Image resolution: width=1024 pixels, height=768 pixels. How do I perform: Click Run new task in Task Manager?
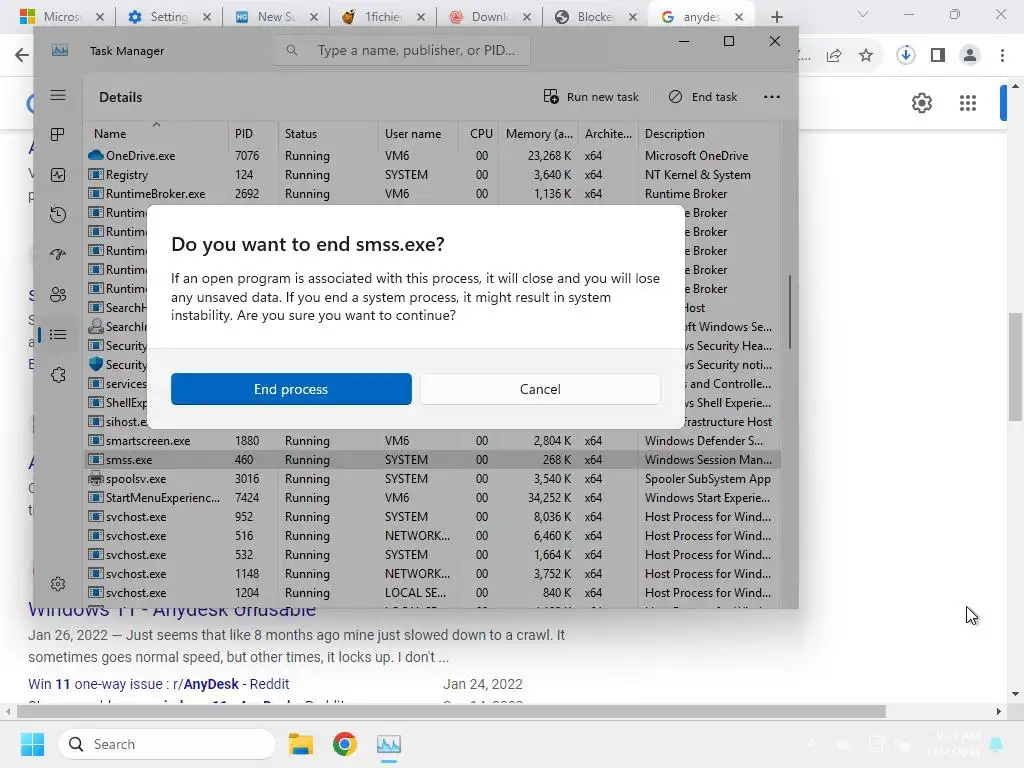[x=591, y=97]
